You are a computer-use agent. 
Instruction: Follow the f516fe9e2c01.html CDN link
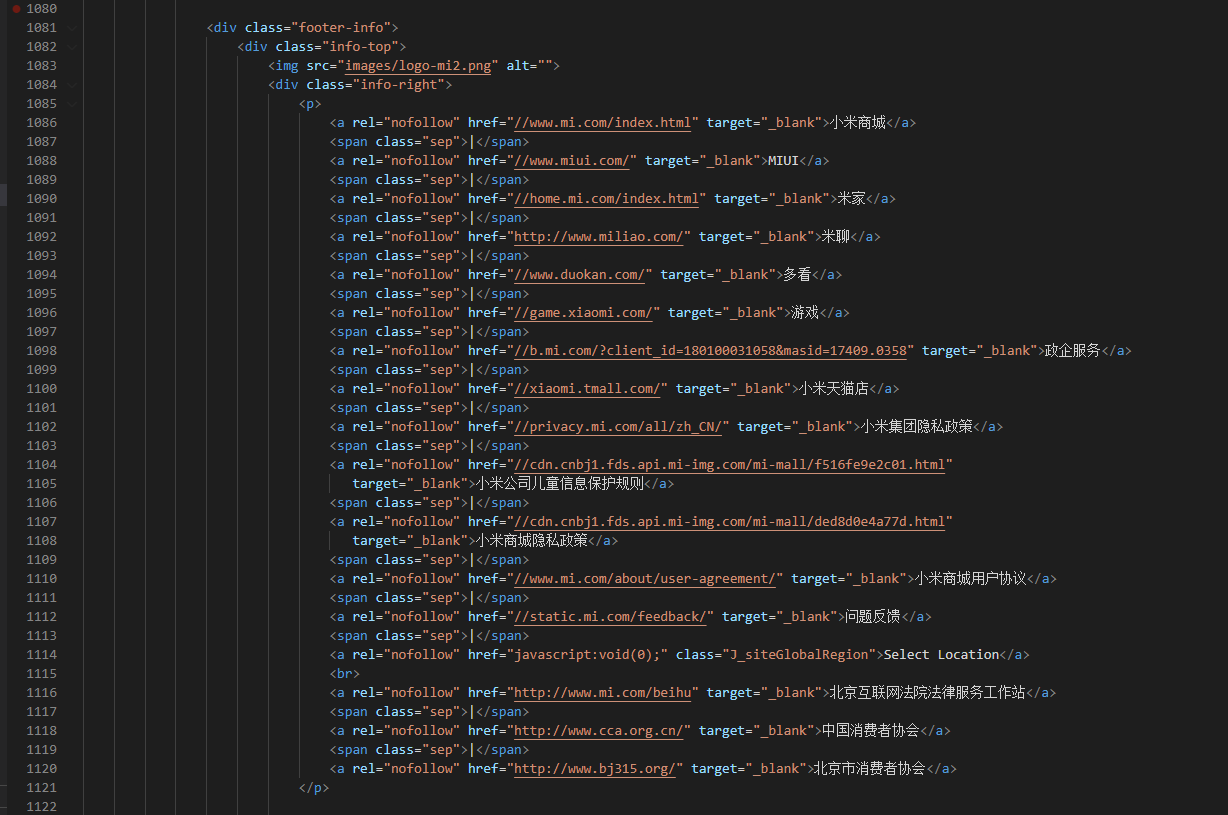coord(729,464)
